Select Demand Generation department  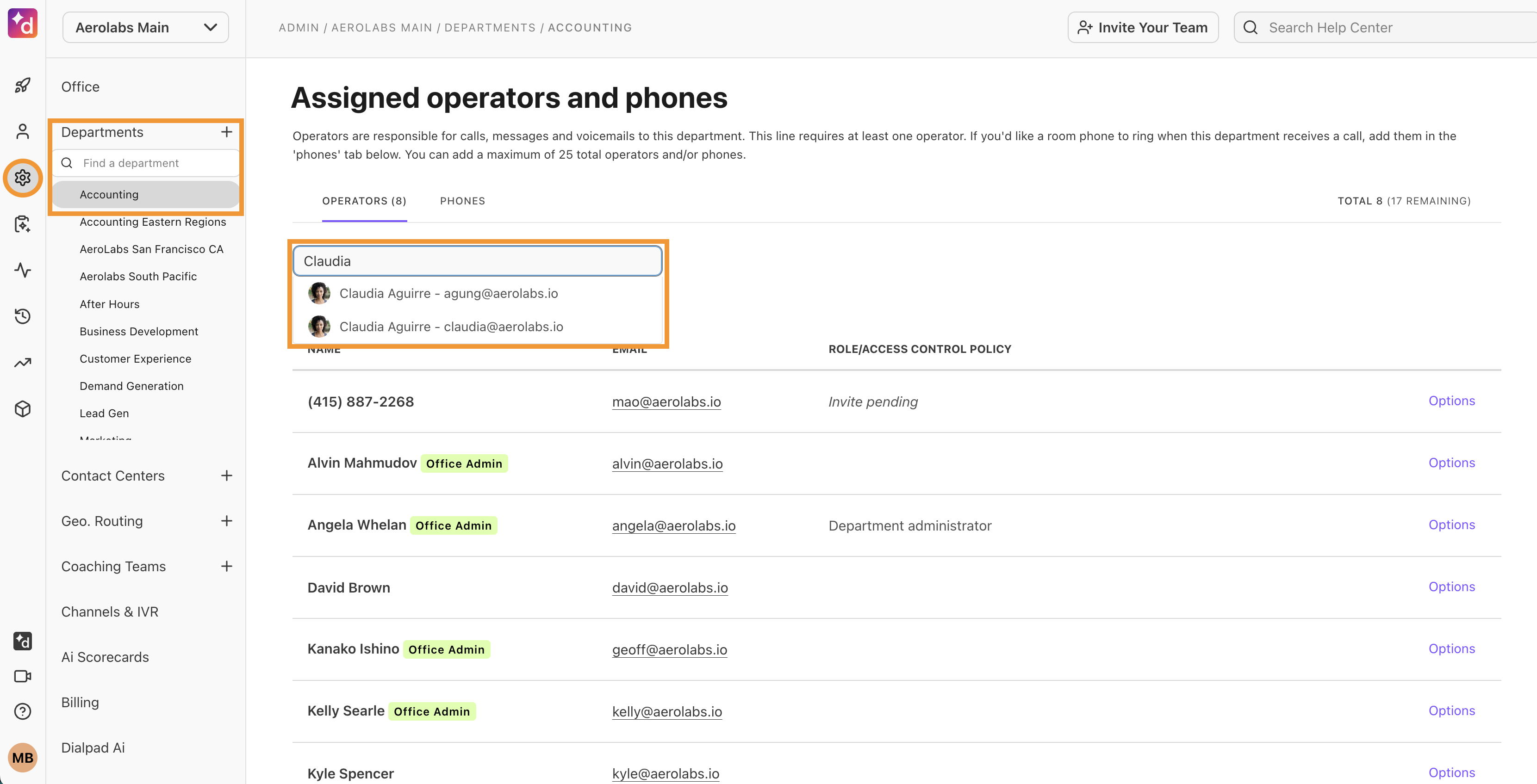pyautogui.click(x=131, y=386)
